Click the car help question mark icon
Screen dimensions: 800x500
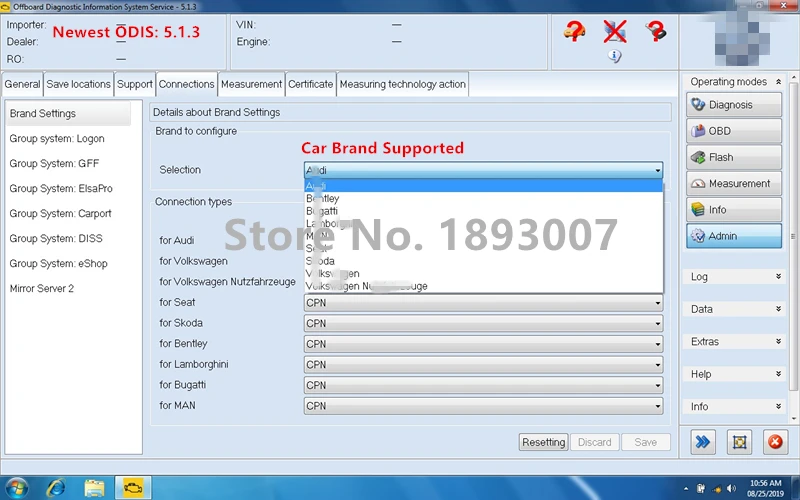click(x=574, y=31)
